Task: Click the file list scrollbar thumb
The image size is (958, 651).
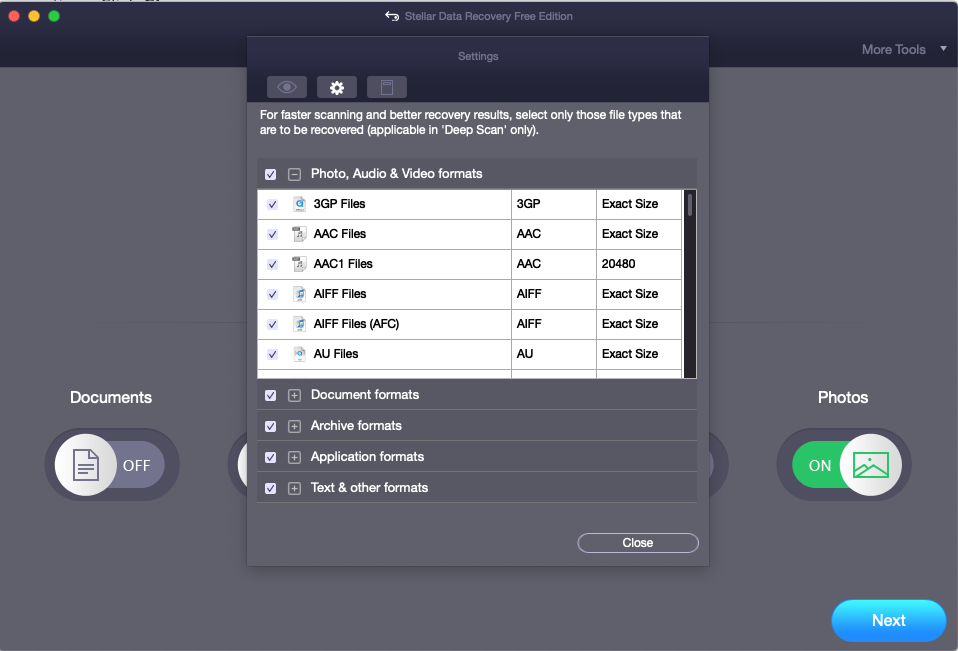Action: [x=690, y=205]
